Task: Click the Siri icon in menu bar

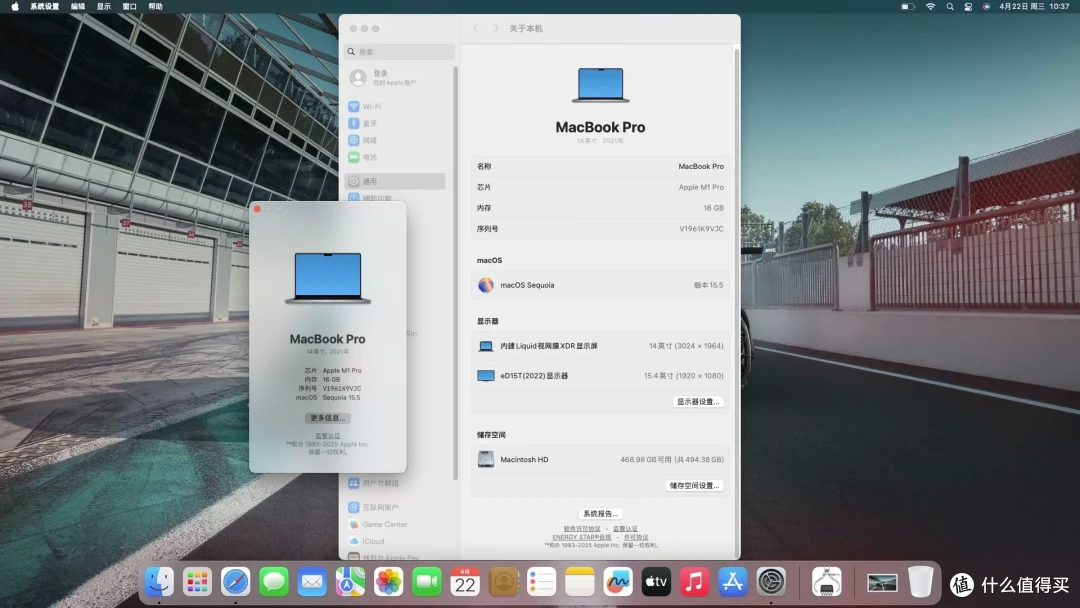Action: point(986,6)
